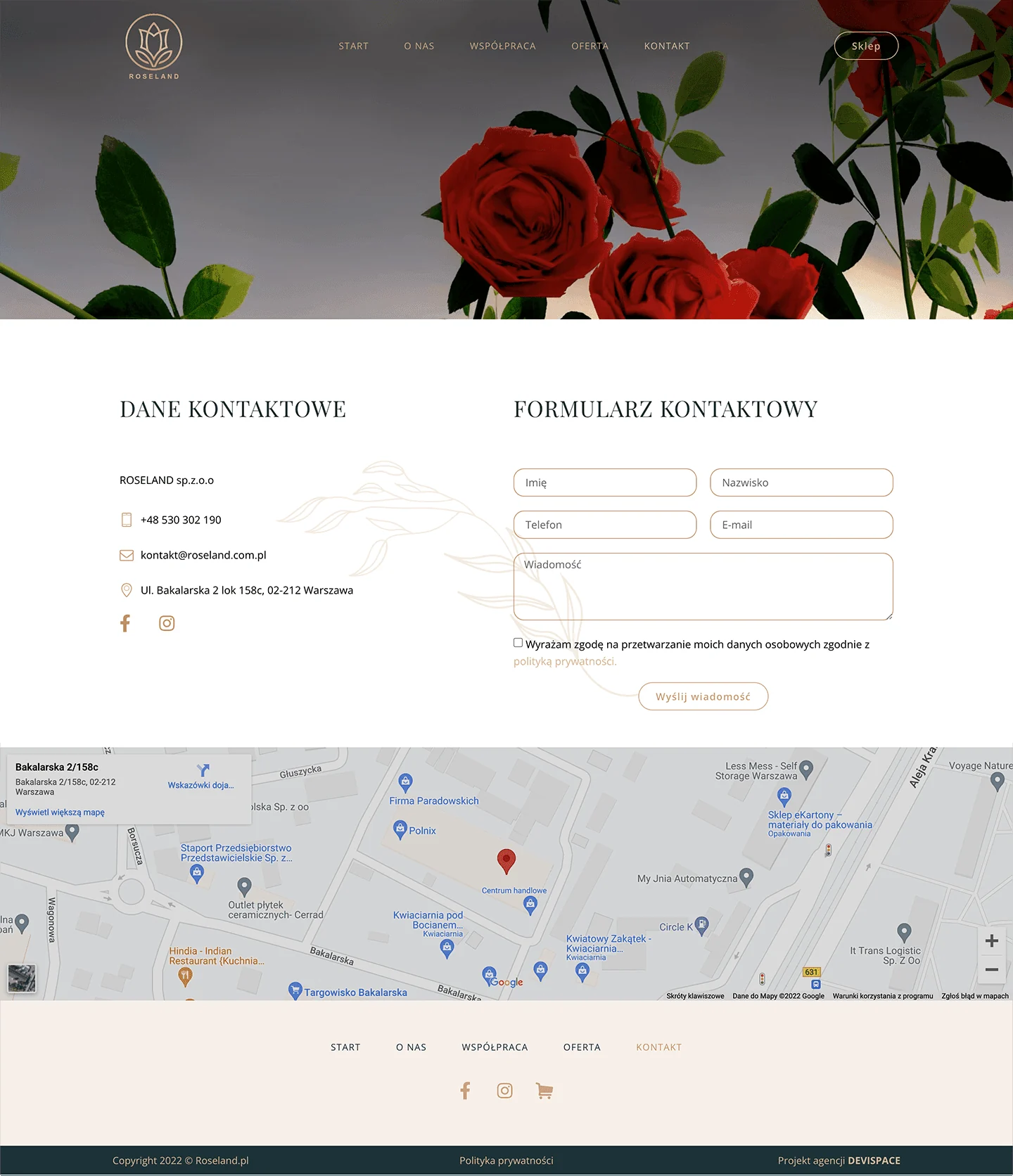The image size is (1013, 1176).
Task: Click the DEVISPACE agency link
Action: point(874,1161)
